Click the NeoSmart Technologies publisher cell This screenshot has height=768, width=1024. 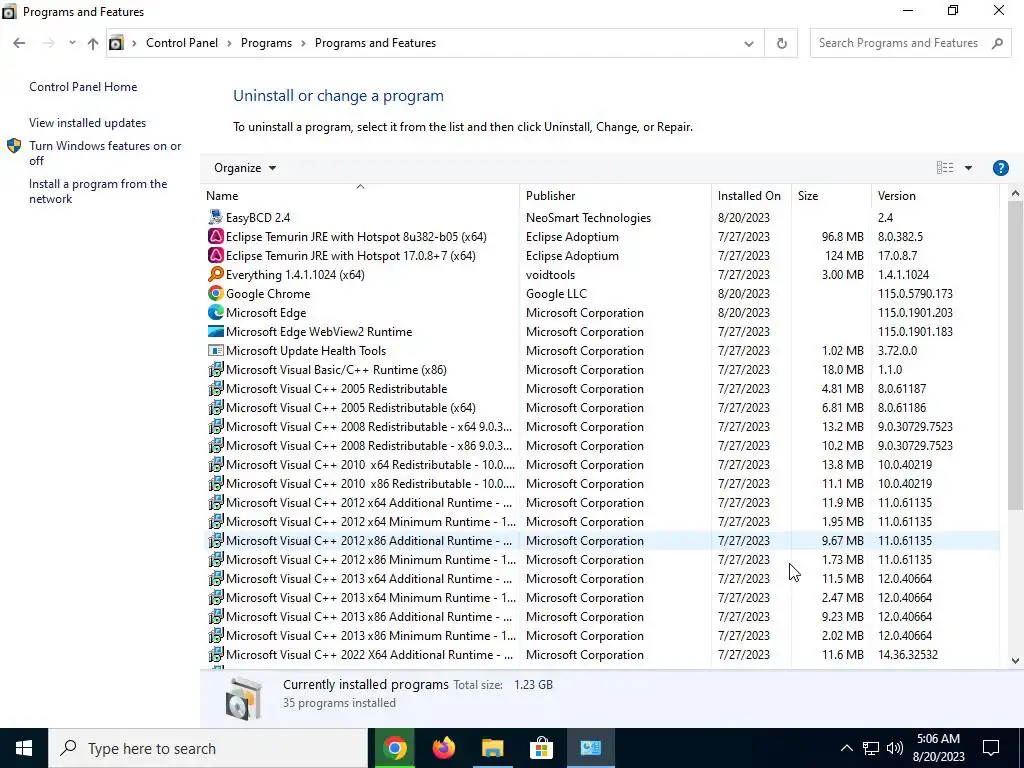pyautogui.click(x=588, y=217)
